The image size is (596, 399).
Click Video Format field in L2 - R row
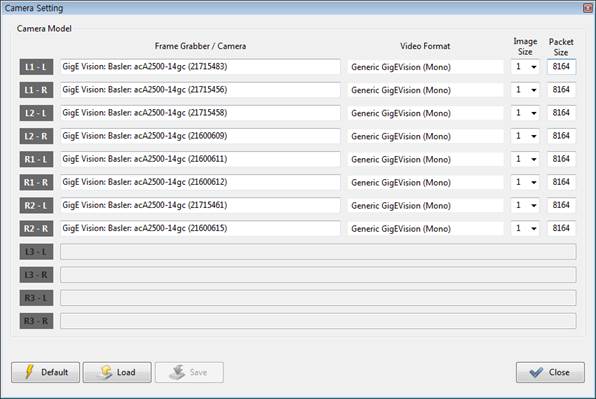[x=425, y=136]
